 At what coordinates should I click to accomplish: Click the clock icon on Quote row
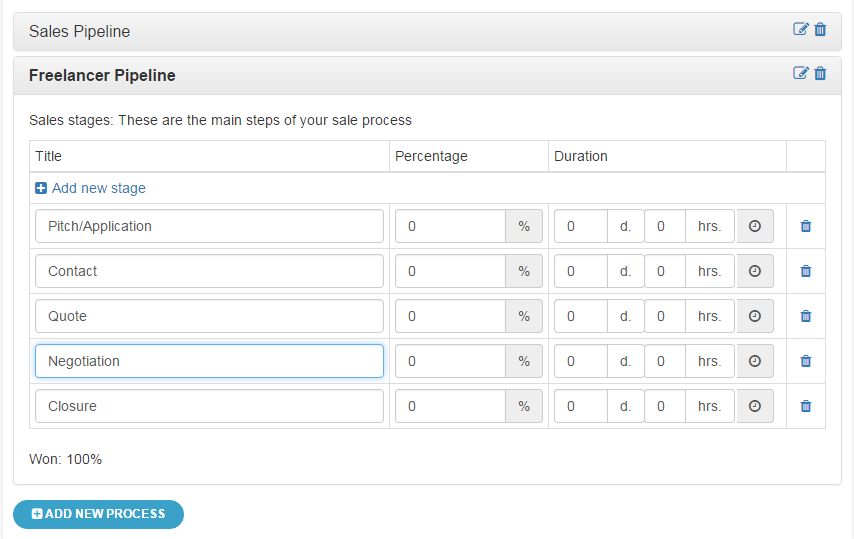755,316
